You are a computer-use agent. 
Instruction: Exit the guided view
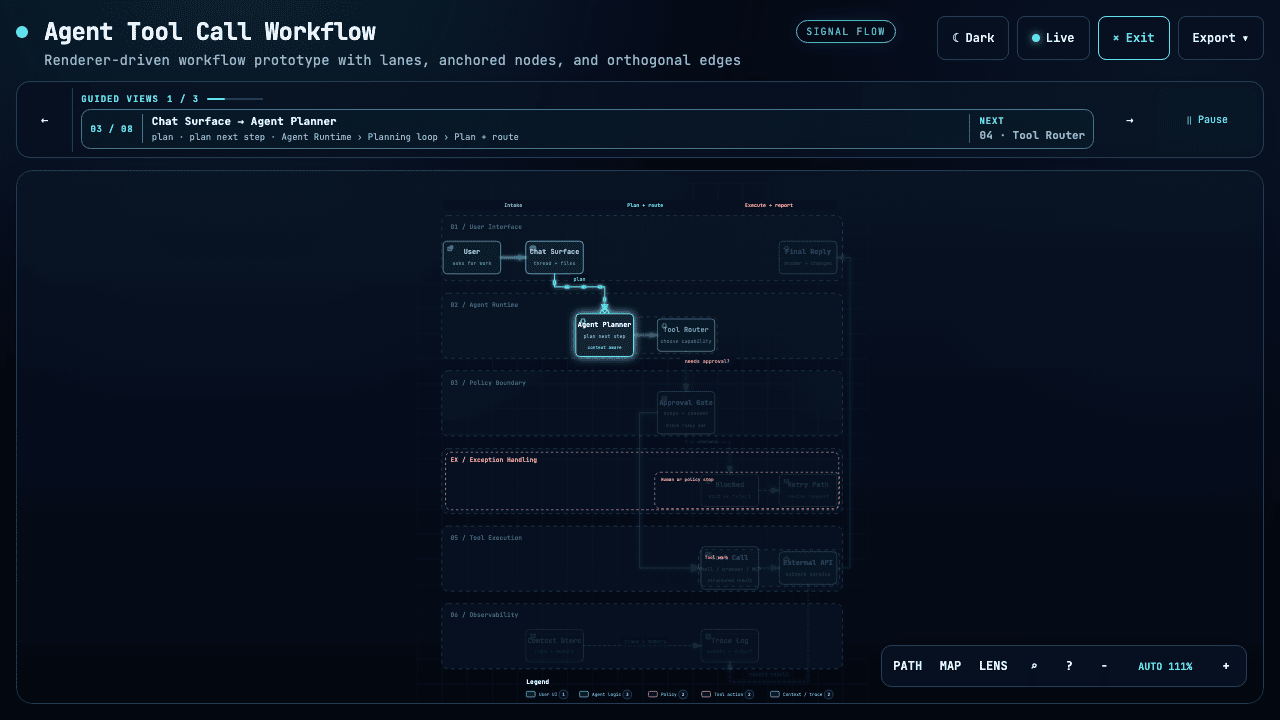pyautogui.click(x=1133, y=38)
